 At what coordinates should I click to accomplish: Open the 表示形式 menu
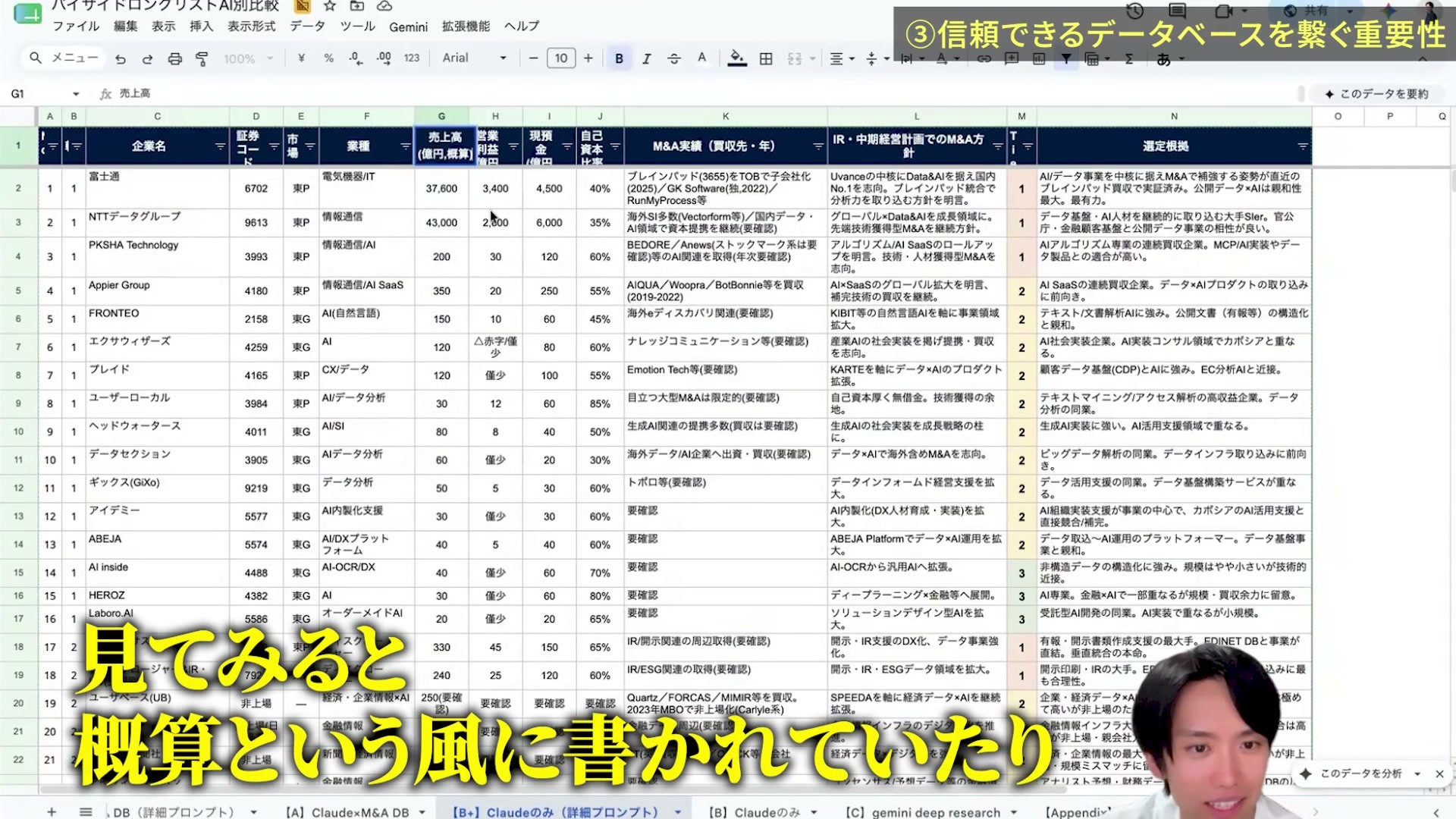coord(252,26)
